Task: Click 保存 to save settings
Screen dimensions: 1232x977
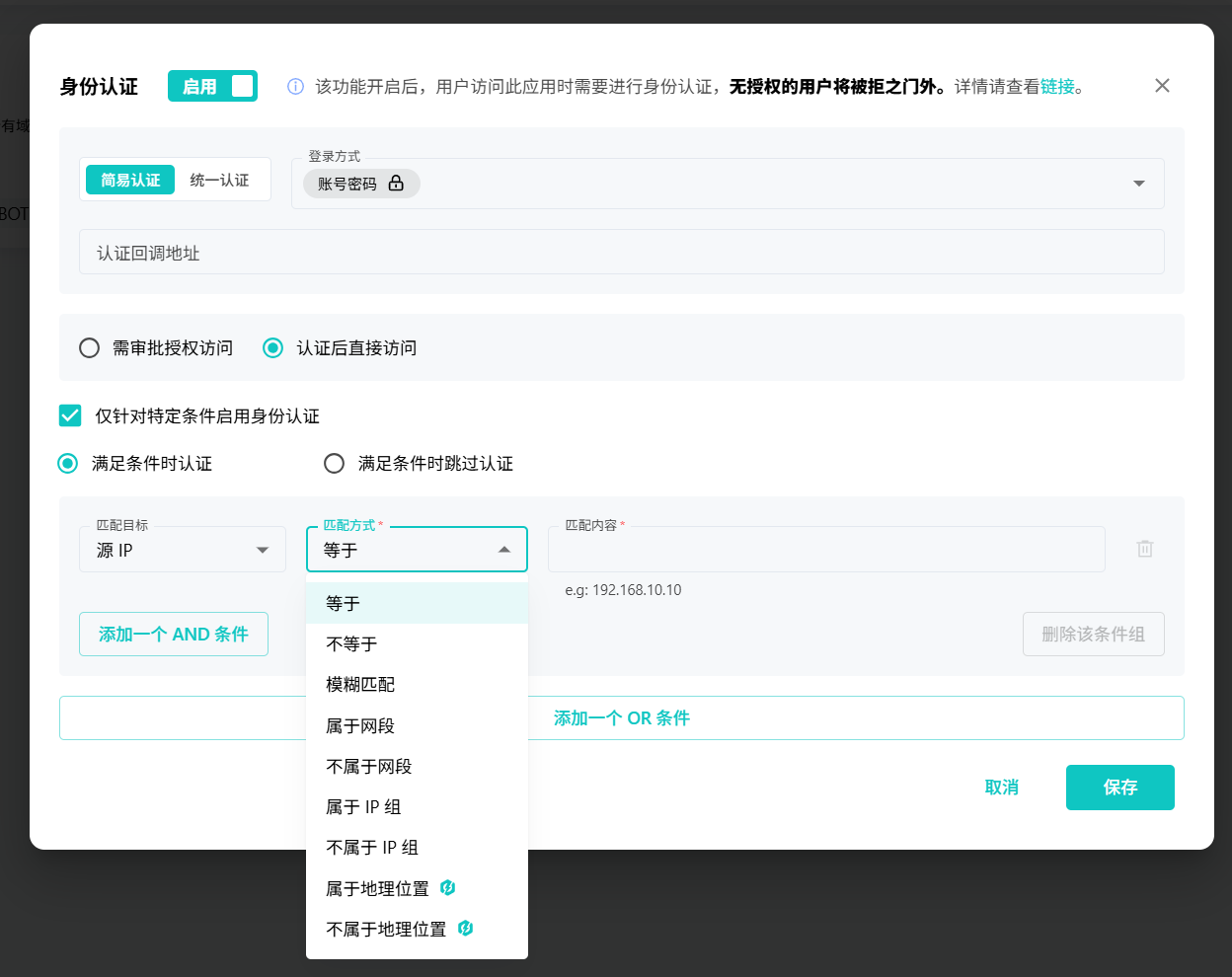Action: (1120, 788)
